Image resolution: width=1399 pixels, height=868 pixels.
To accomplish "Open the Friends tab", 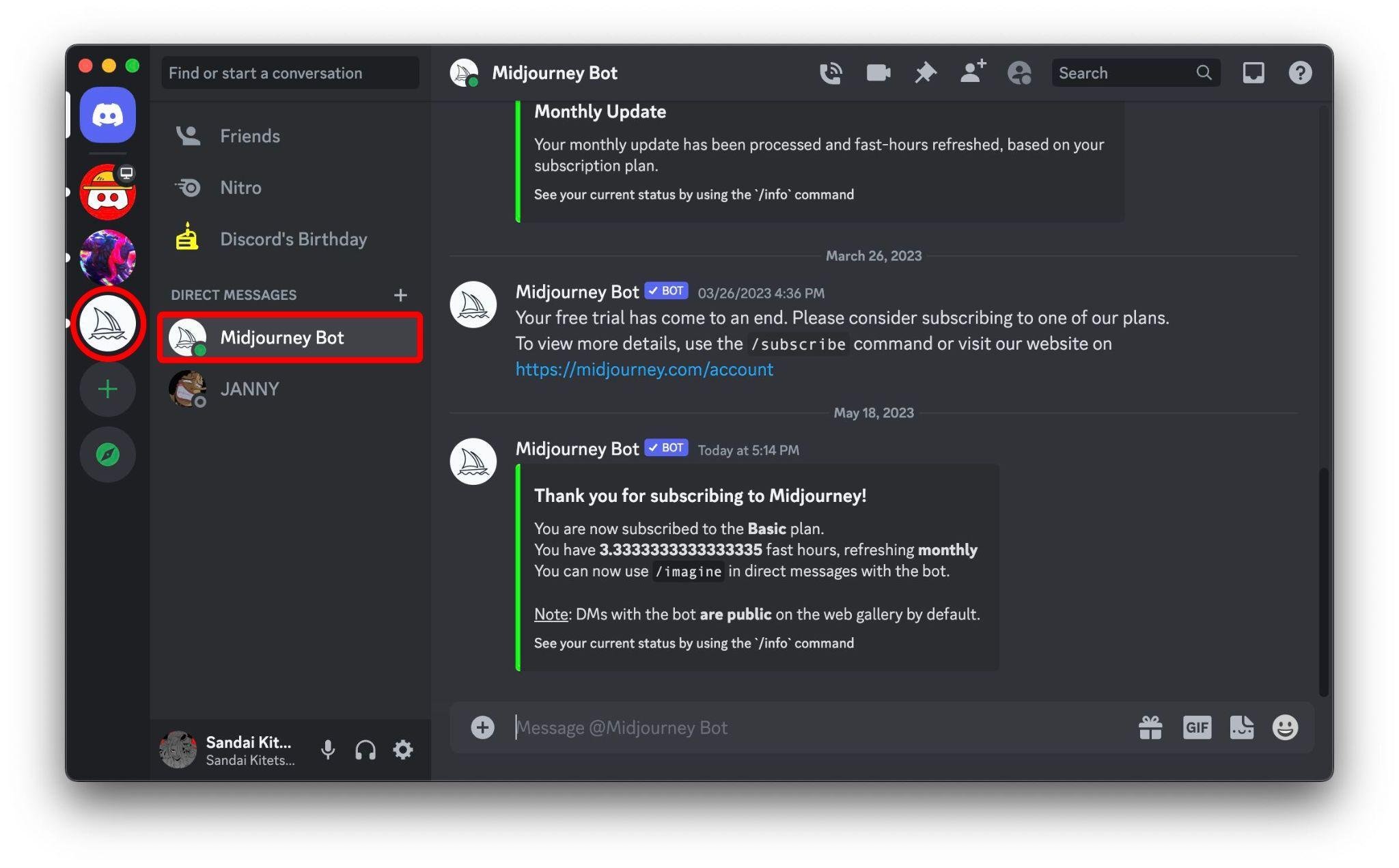I will 290,136.
